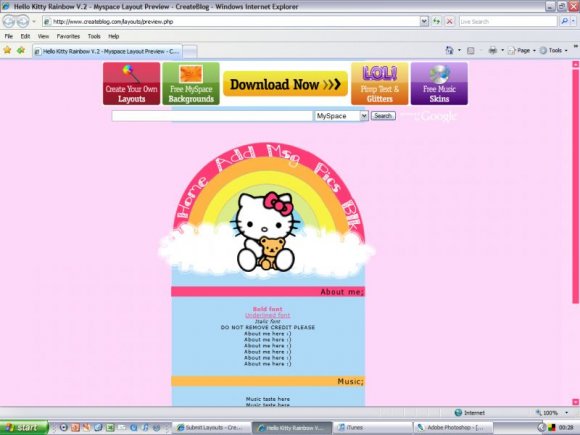The image size is (580, 435).
Task: Open the File menu
Action: [x=9, y=36]
